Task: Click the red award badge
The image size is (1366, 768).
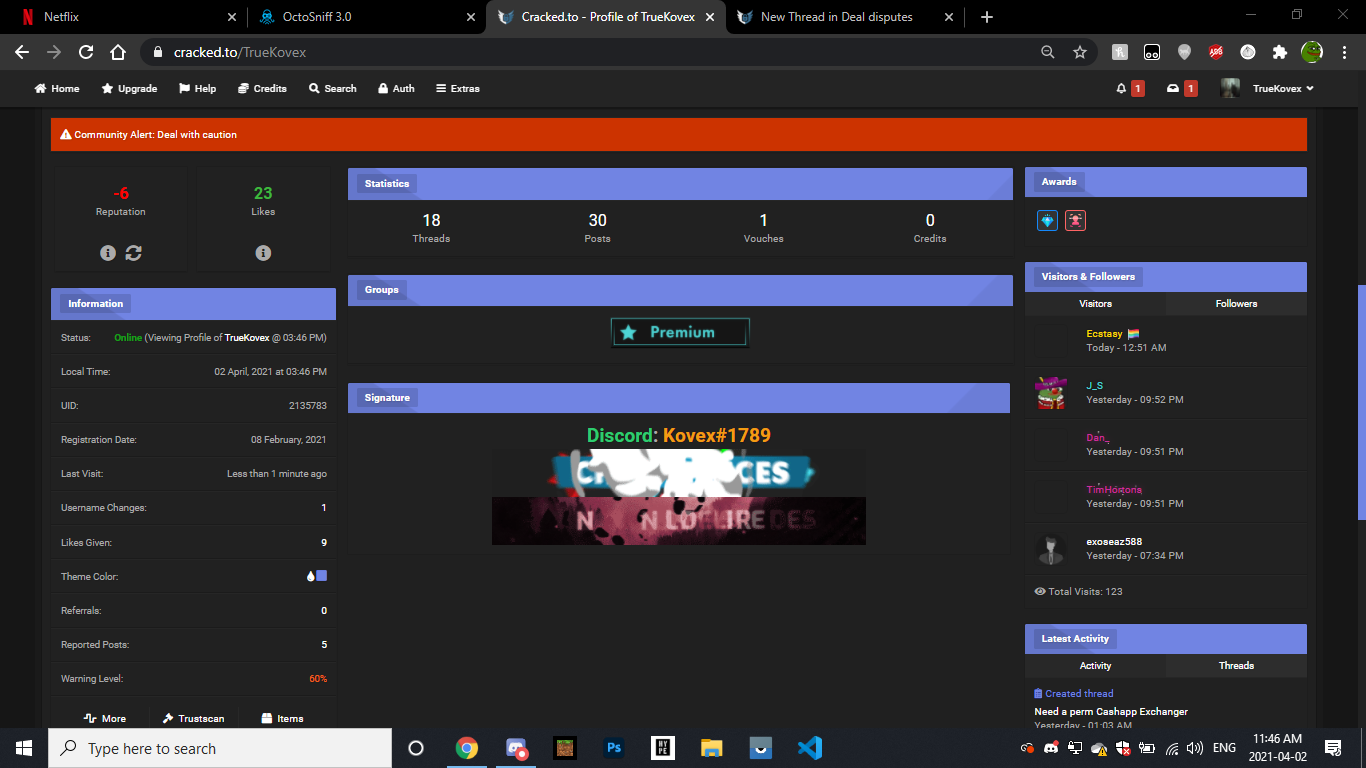Action: [x=1075, y=220]
